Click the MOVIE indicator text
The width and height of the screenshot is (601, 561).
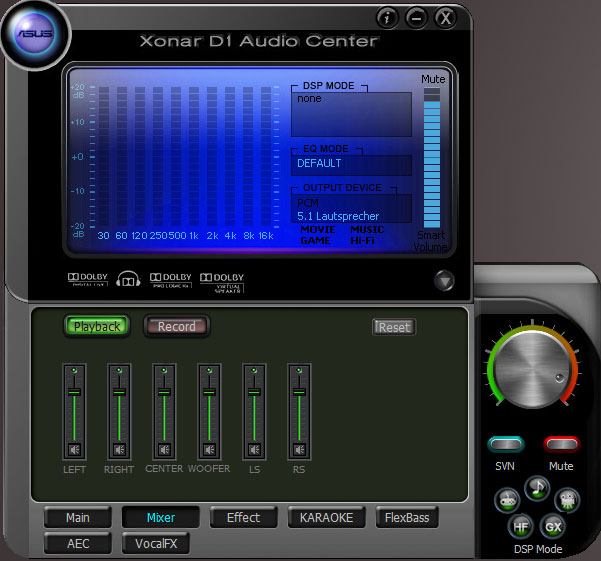[318, 230]
